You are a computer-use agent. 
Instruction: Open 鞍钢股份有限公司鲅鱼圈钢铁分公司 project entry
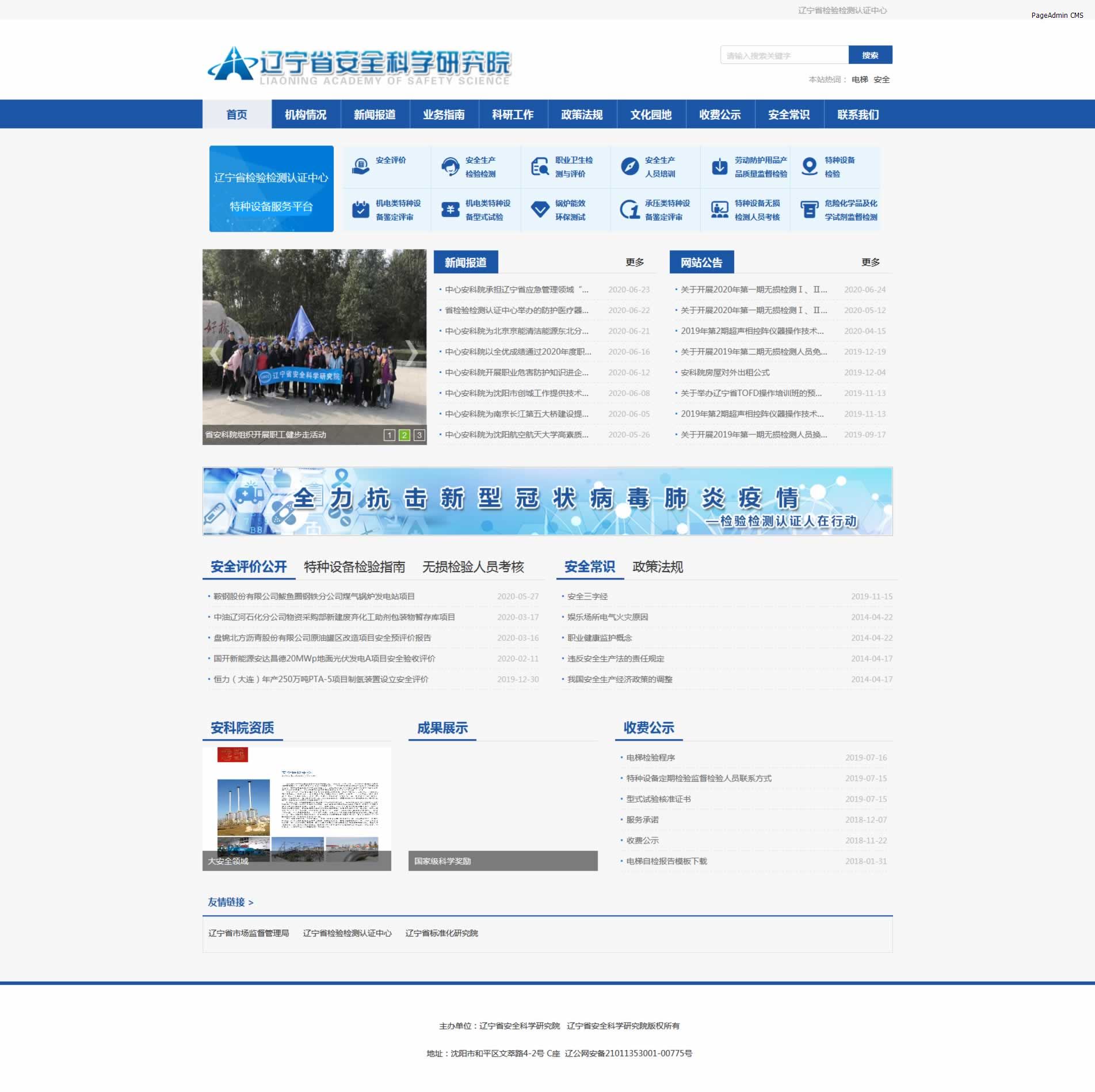pos(314,596)
